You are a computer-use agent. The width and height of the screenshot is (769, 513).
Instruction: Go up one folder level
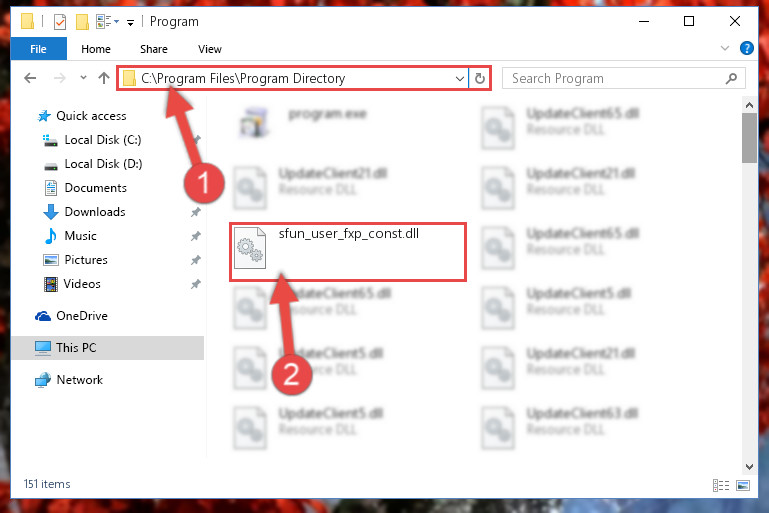[103, 78]
